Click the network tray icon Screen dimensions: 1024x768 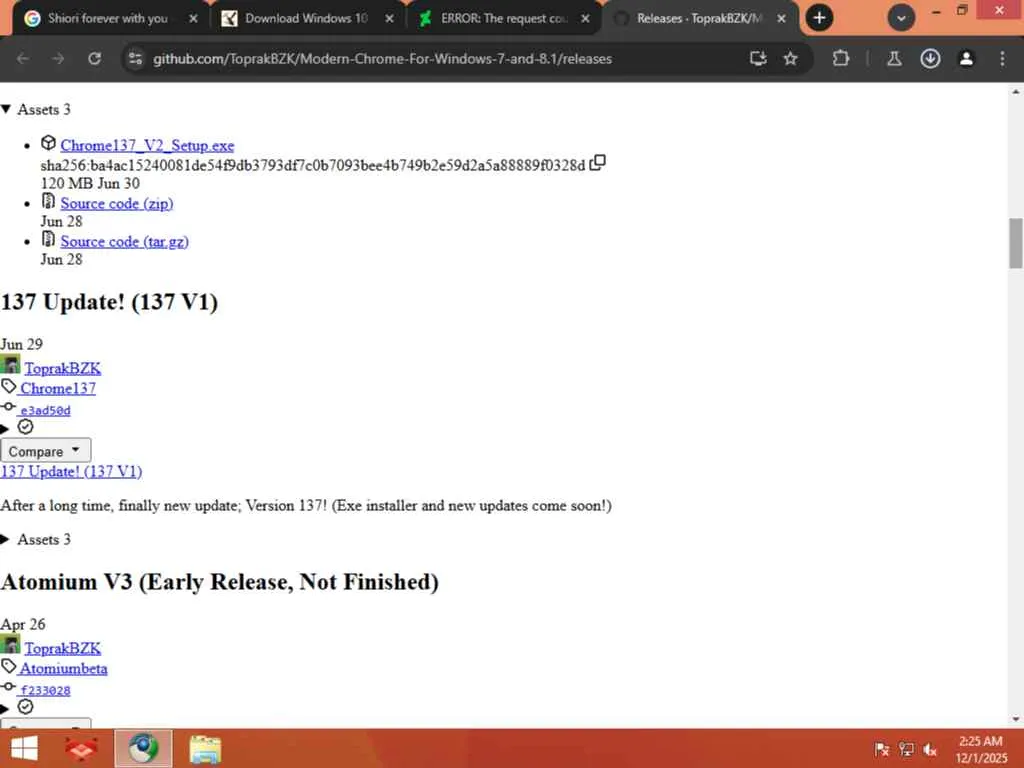coord(906,750)
